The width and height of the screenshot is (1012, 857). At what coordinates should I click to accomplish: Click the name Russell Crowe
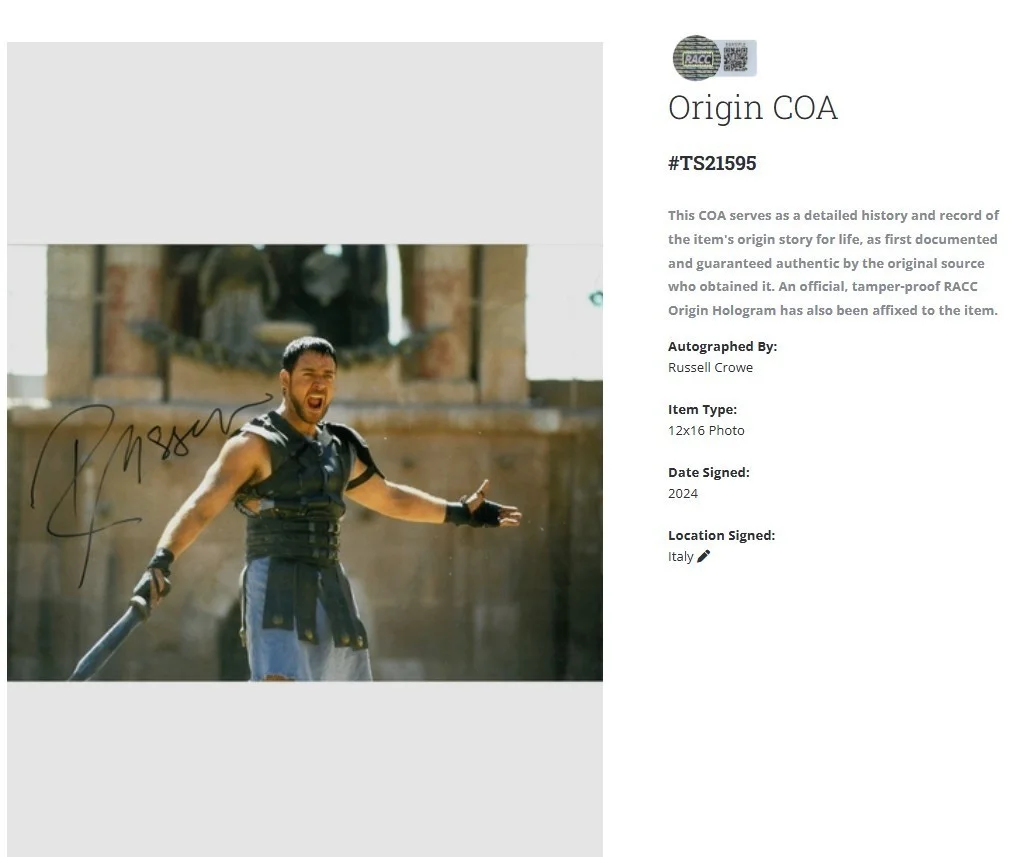pyautogui.click(x=710, y=368)
